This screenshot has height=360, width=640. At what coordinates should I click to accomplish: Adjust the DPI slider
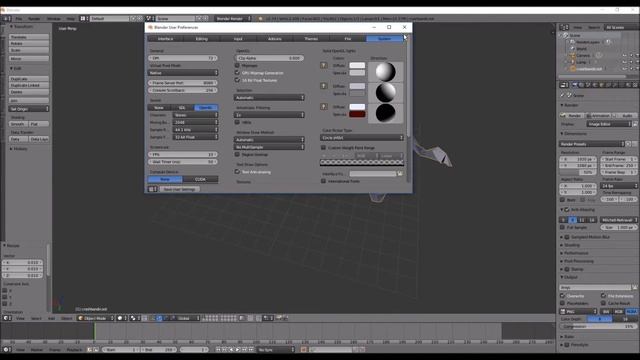[183, 58]
